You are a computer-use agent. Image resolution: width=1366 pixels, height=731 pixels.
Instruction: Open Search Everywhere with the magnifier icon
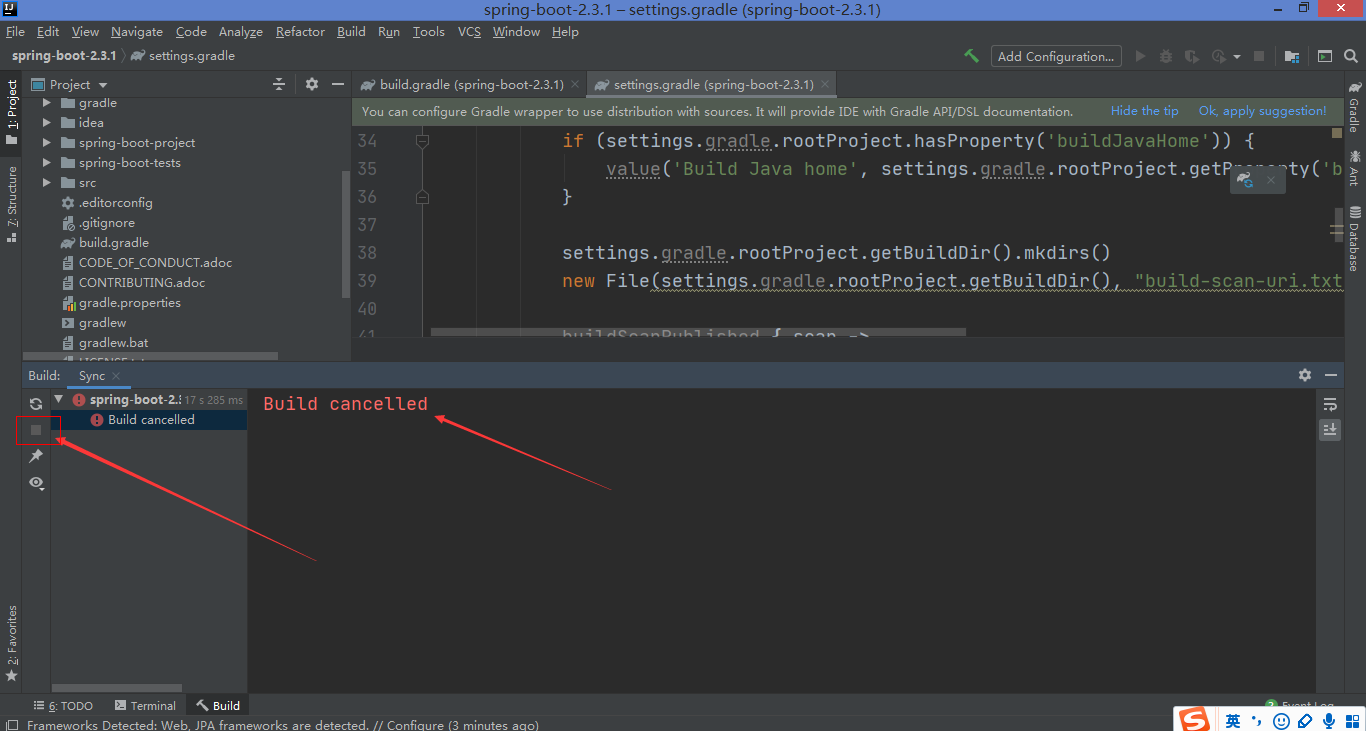pyautogui.click(x=1350, y=56)
